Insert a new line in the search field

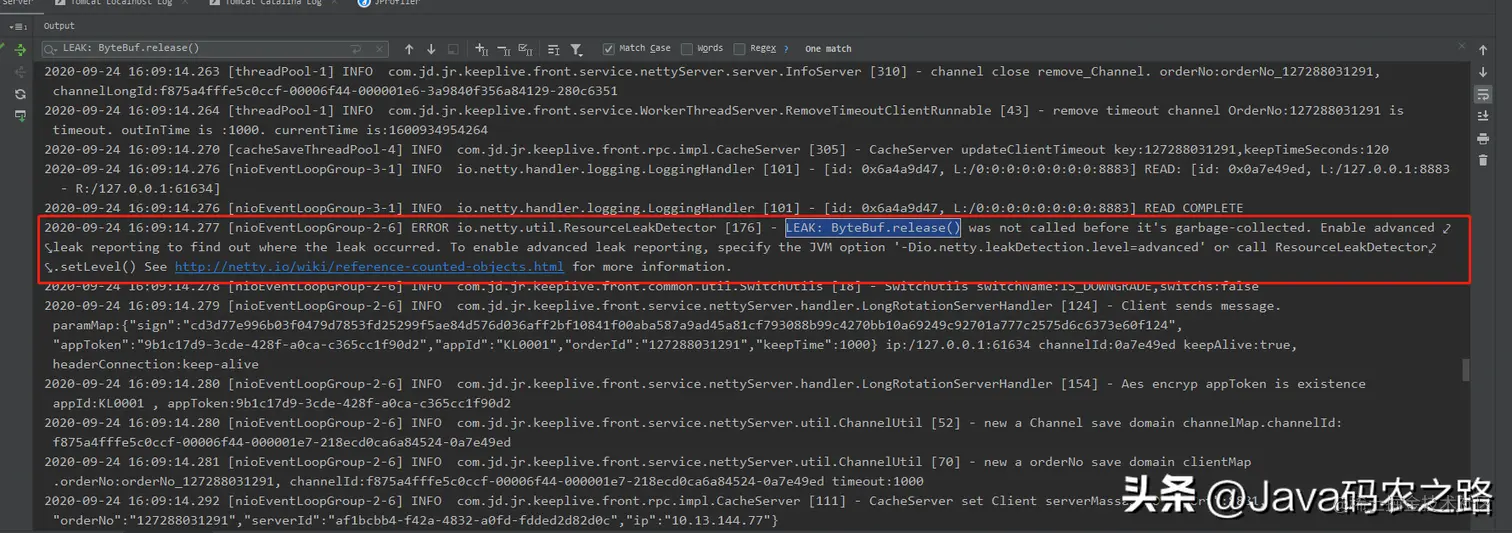[x=357, y=49]
